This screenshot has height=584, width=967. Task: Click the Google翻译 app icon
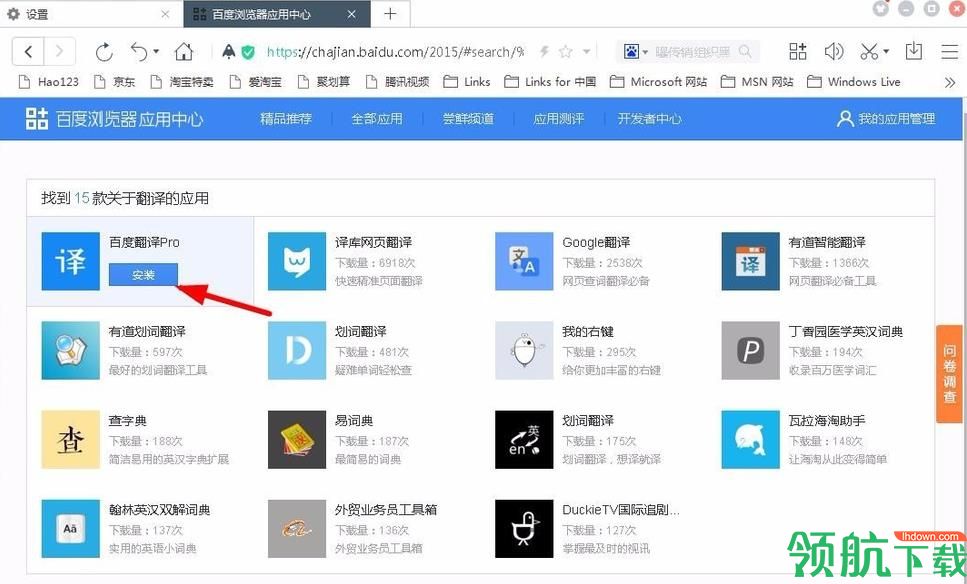[524, 261]
